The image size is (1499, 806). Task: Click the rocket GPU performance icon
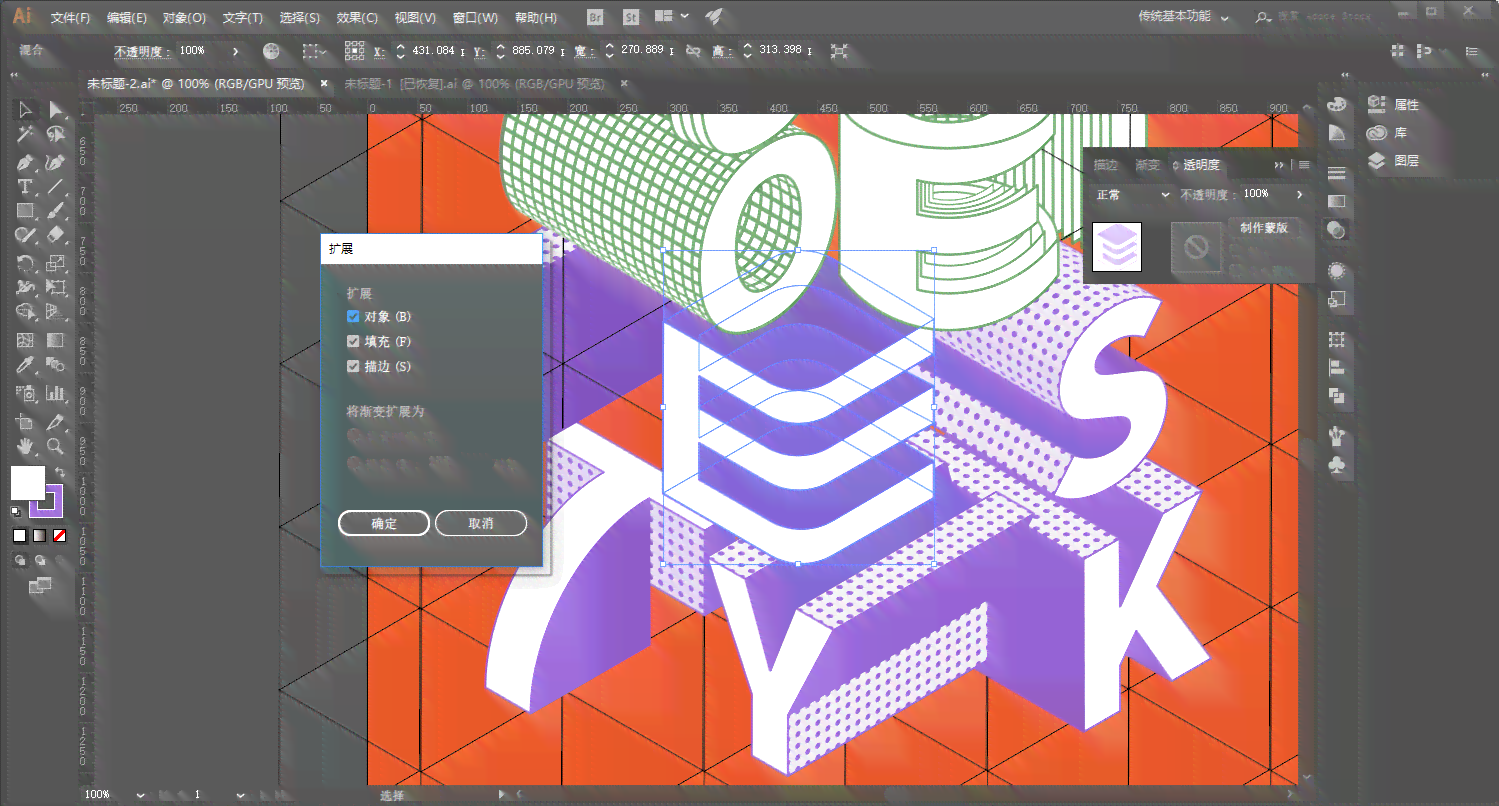(x=714, y=17)
